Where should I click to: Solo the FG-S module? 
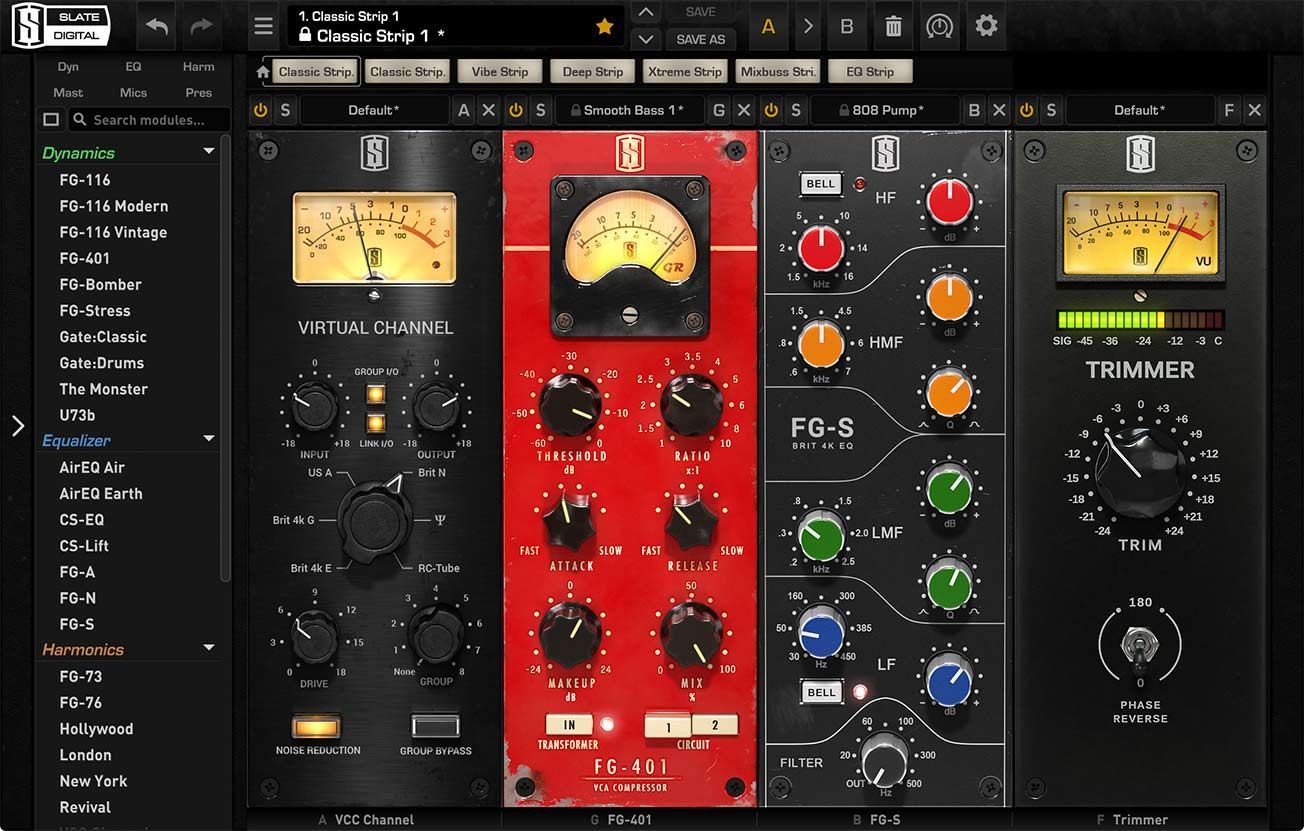[796, 110]
